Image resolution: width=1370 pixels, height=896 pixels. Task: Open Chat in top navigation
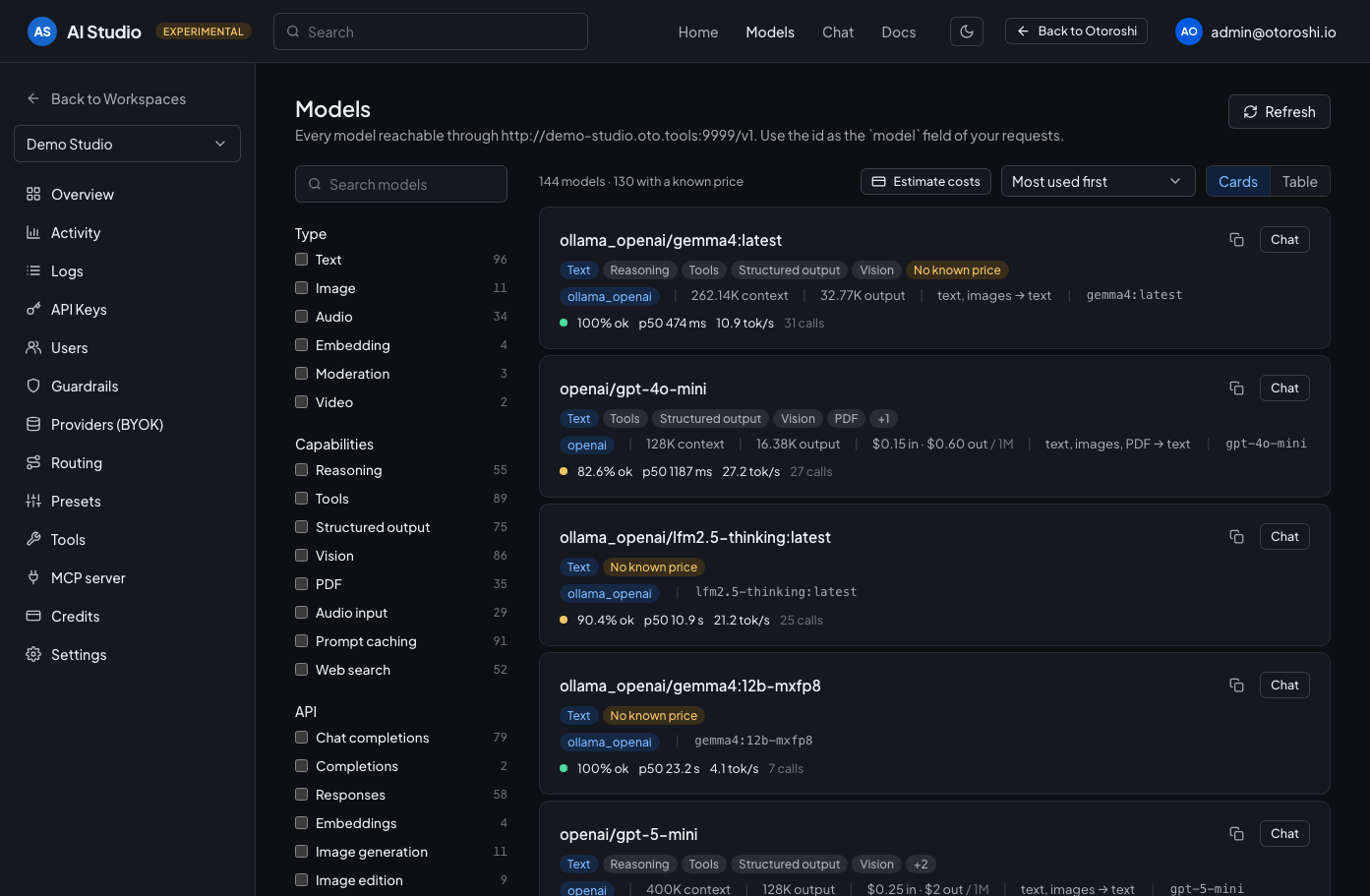pos(838,31)
